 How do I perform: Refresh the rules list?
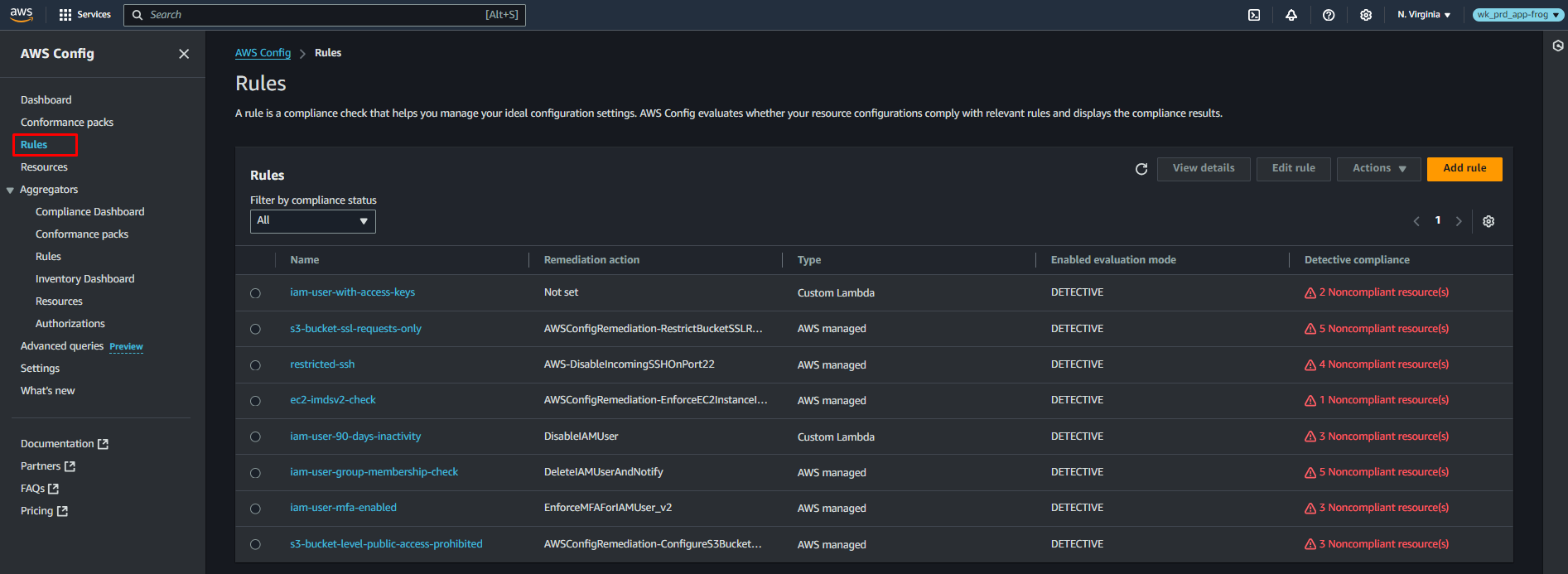pos(1141,169)
